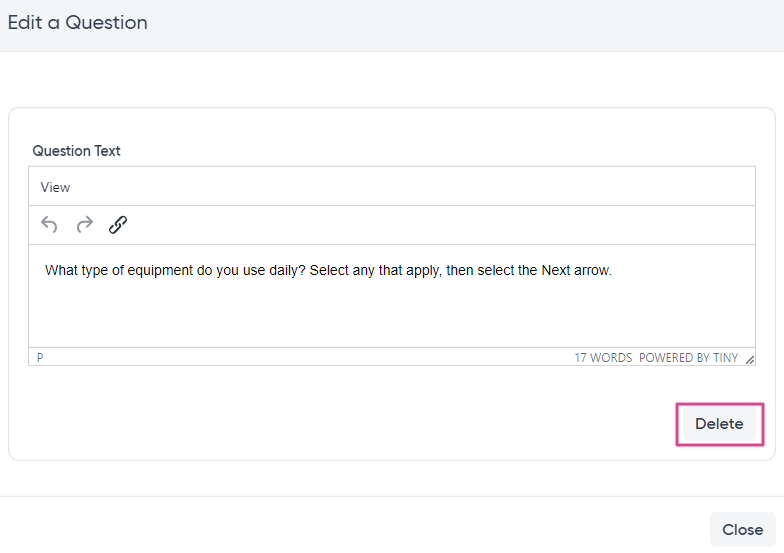Select the Edit a Question heading
784x553 pixels.
(x=78, y=22)
